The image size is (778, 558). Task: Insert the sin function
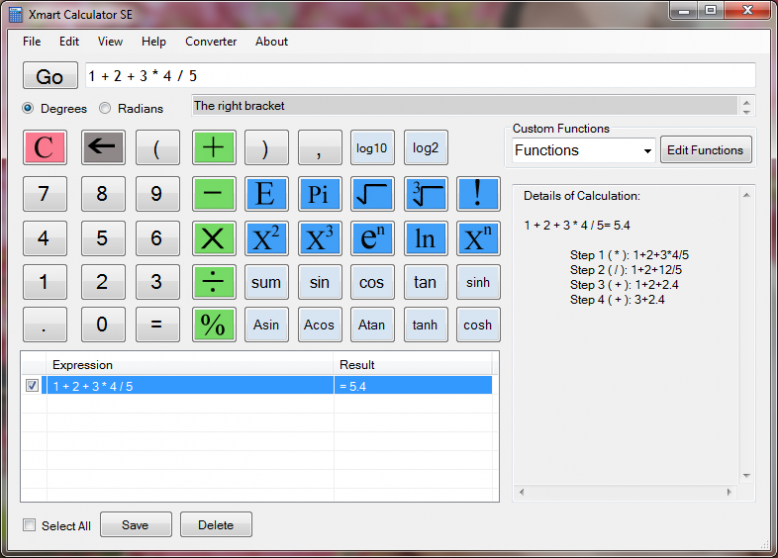[x=320, y=282]
